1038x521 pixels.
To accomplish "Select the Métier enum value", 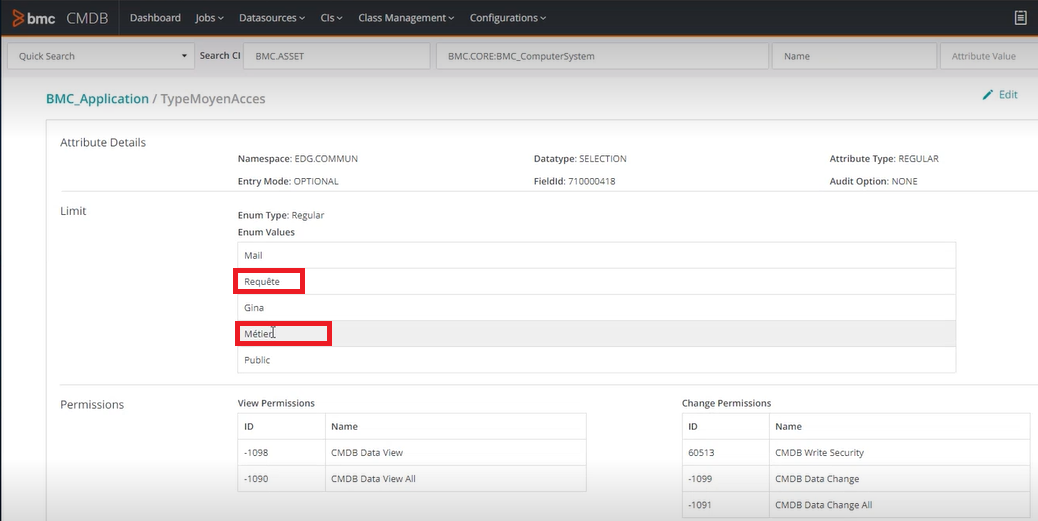I will point(596,334).
